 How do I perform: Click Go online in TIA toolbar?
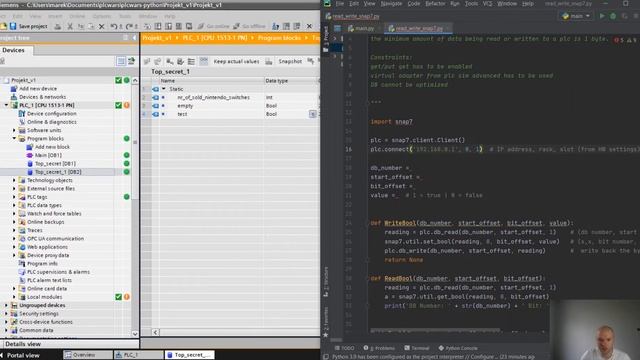click(213, 26)
